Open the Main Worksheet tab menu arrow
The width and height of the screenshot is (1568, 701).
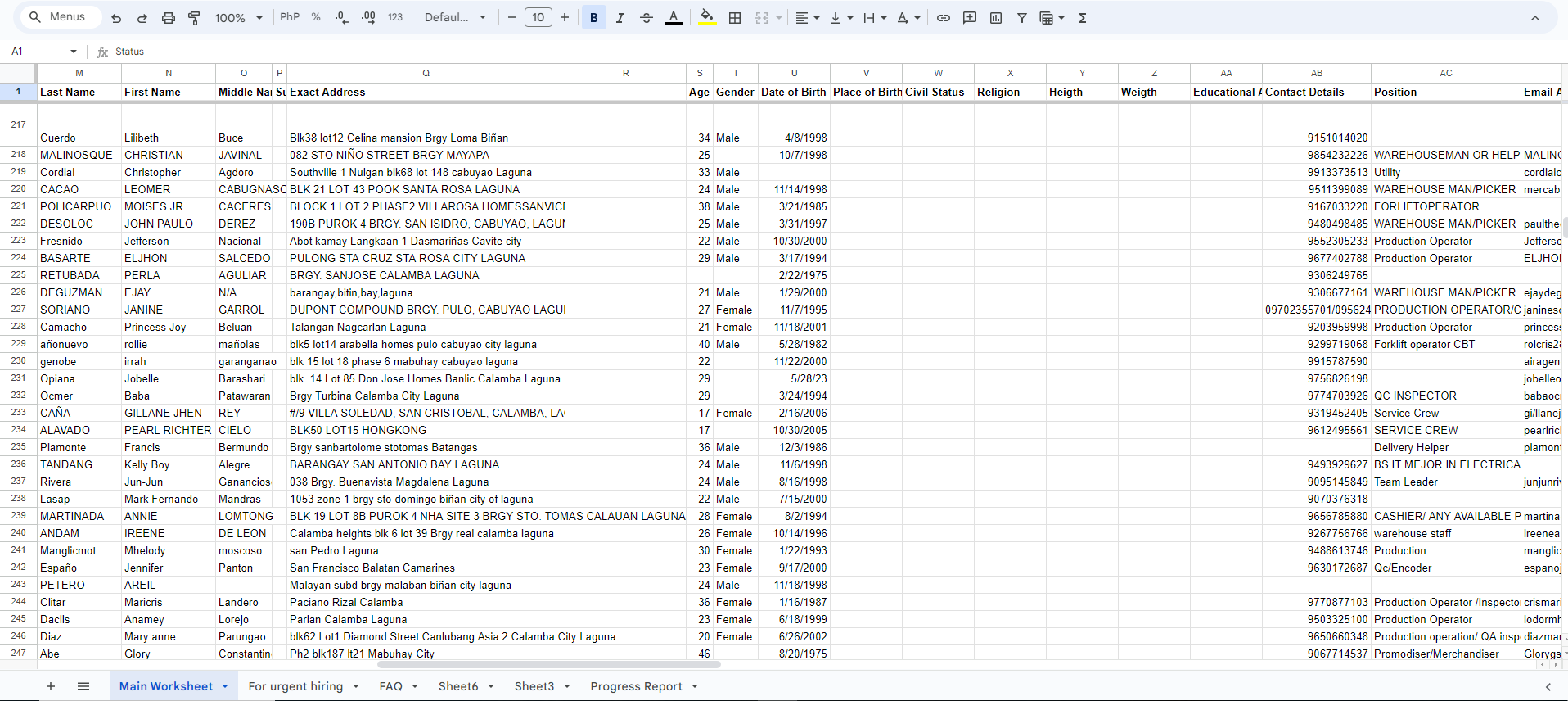225,686
